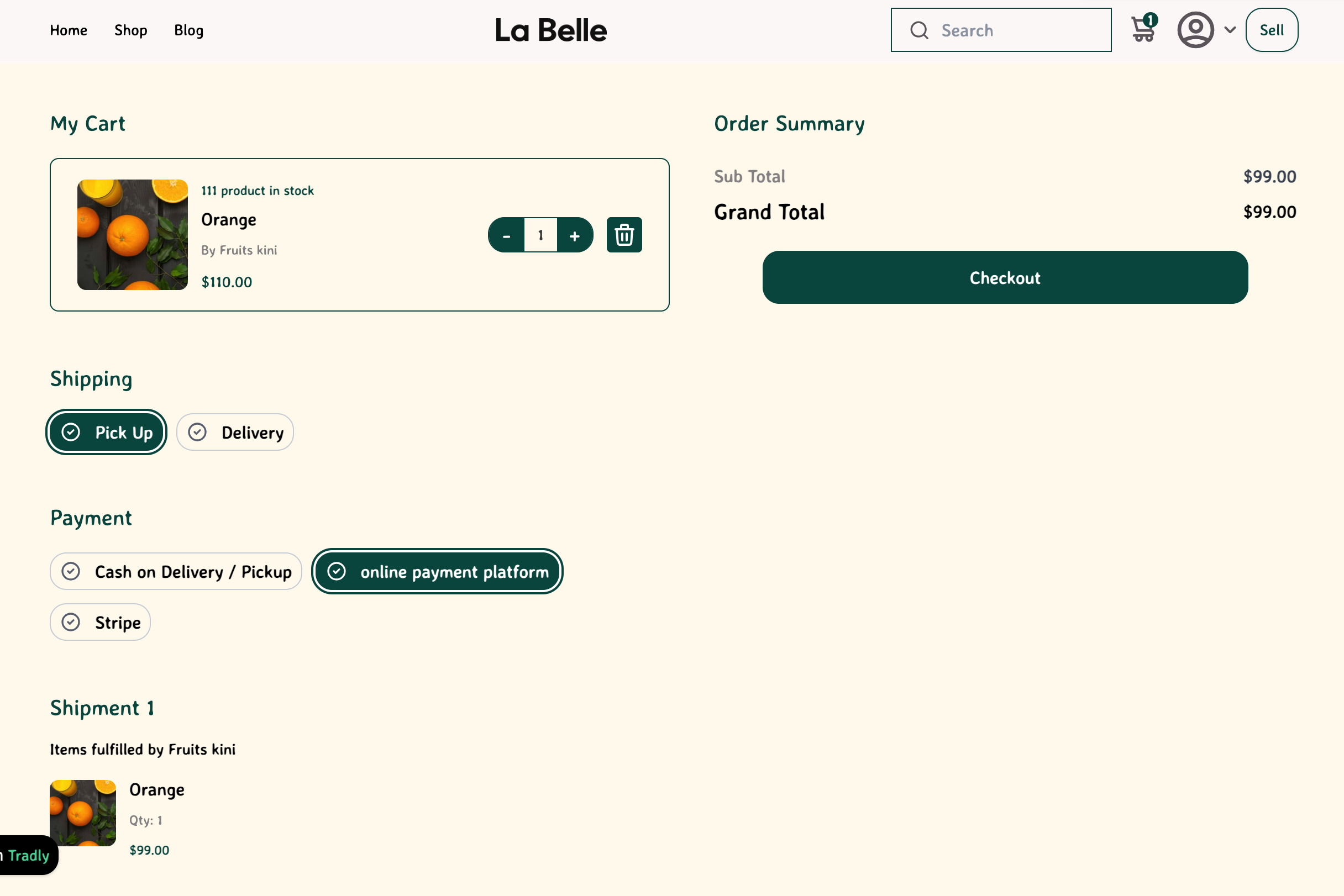The image size is (1344, 896).
Task: Open the Shop menu item
Action: click(x=131, y=30)
